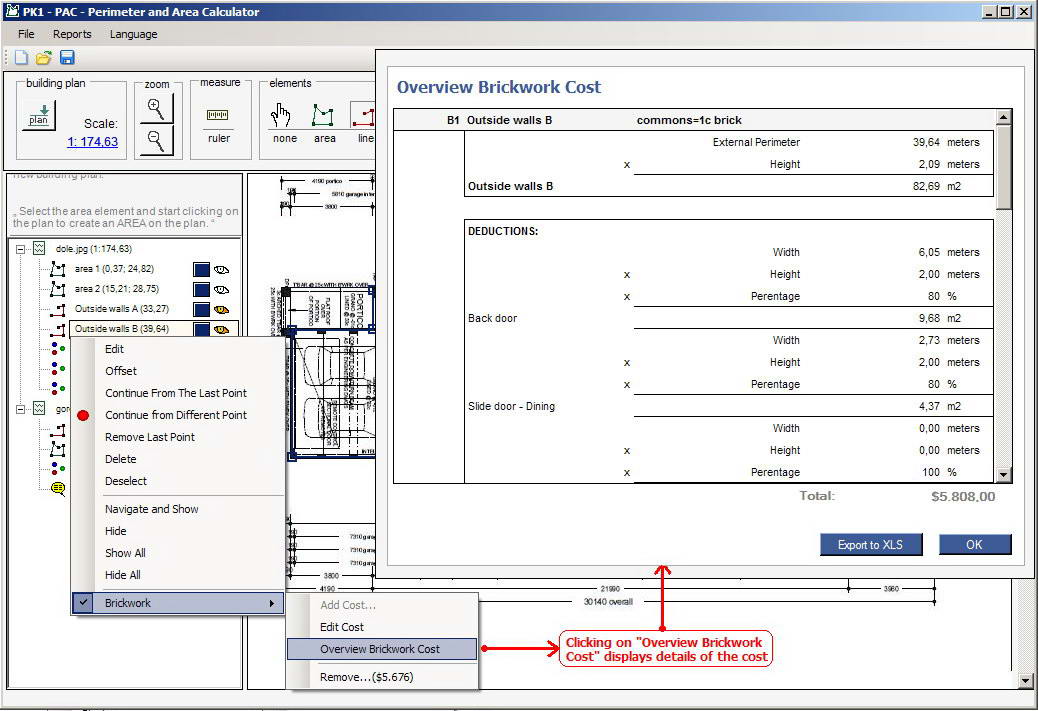Click the 'Back door' deduction label
This screenshot has width=1038, height=711.
click(x=493, y=318)
